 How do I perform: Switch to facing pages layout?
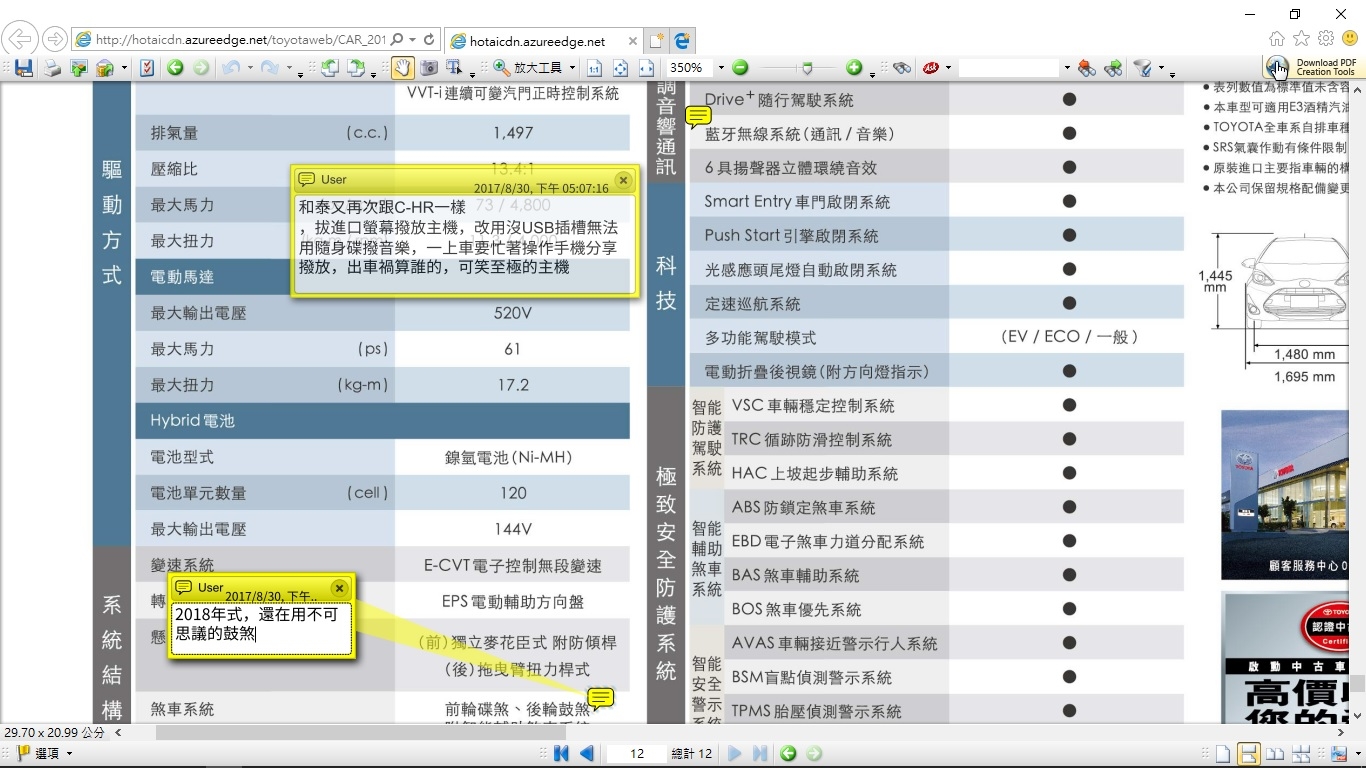coord(1275,754)
